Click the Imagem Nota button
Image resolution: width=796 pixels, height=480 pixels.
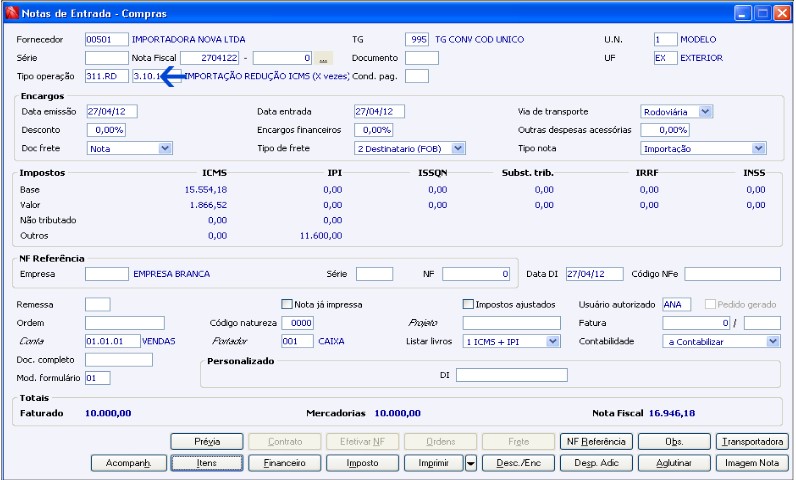752,463
